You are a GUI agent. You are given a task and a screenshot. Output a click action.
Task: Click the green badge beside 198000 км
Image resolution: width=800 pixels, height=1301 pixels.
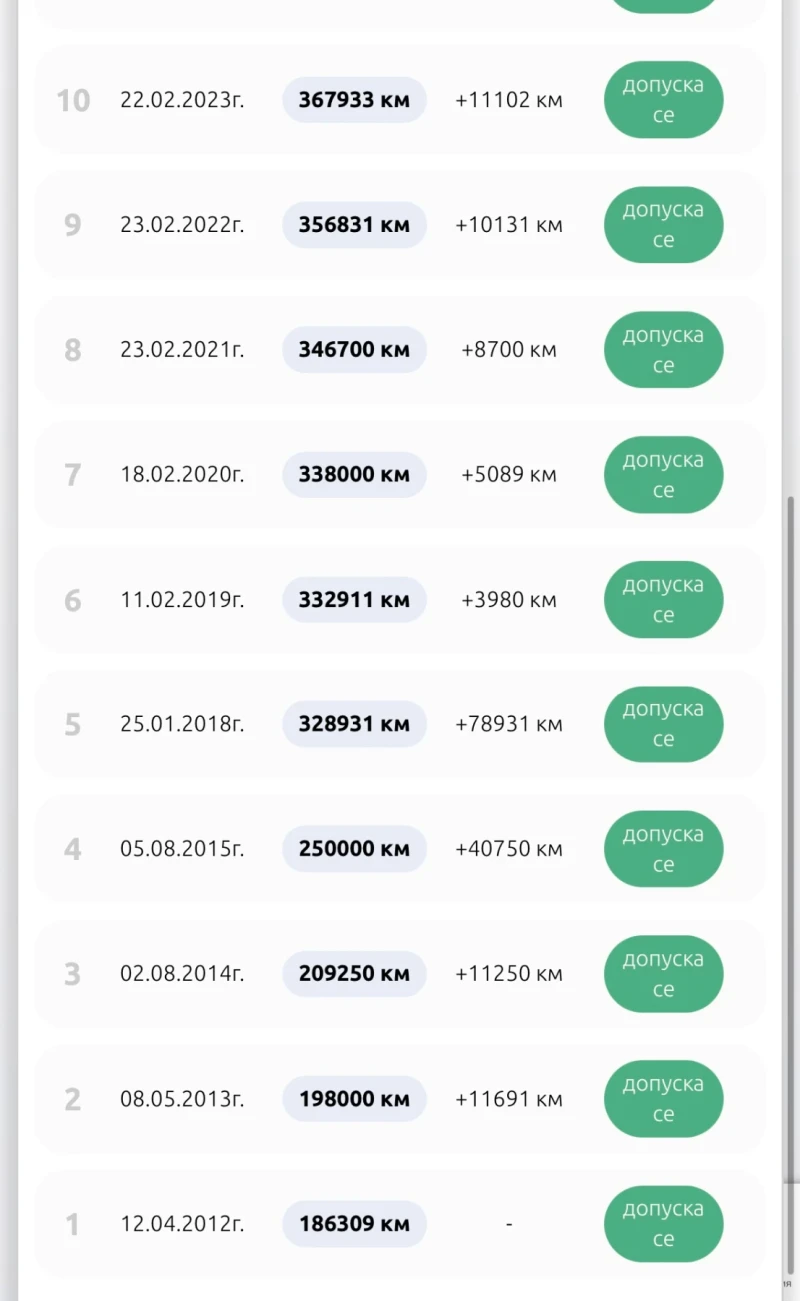pyautogui.click(x=663, y=1099)
